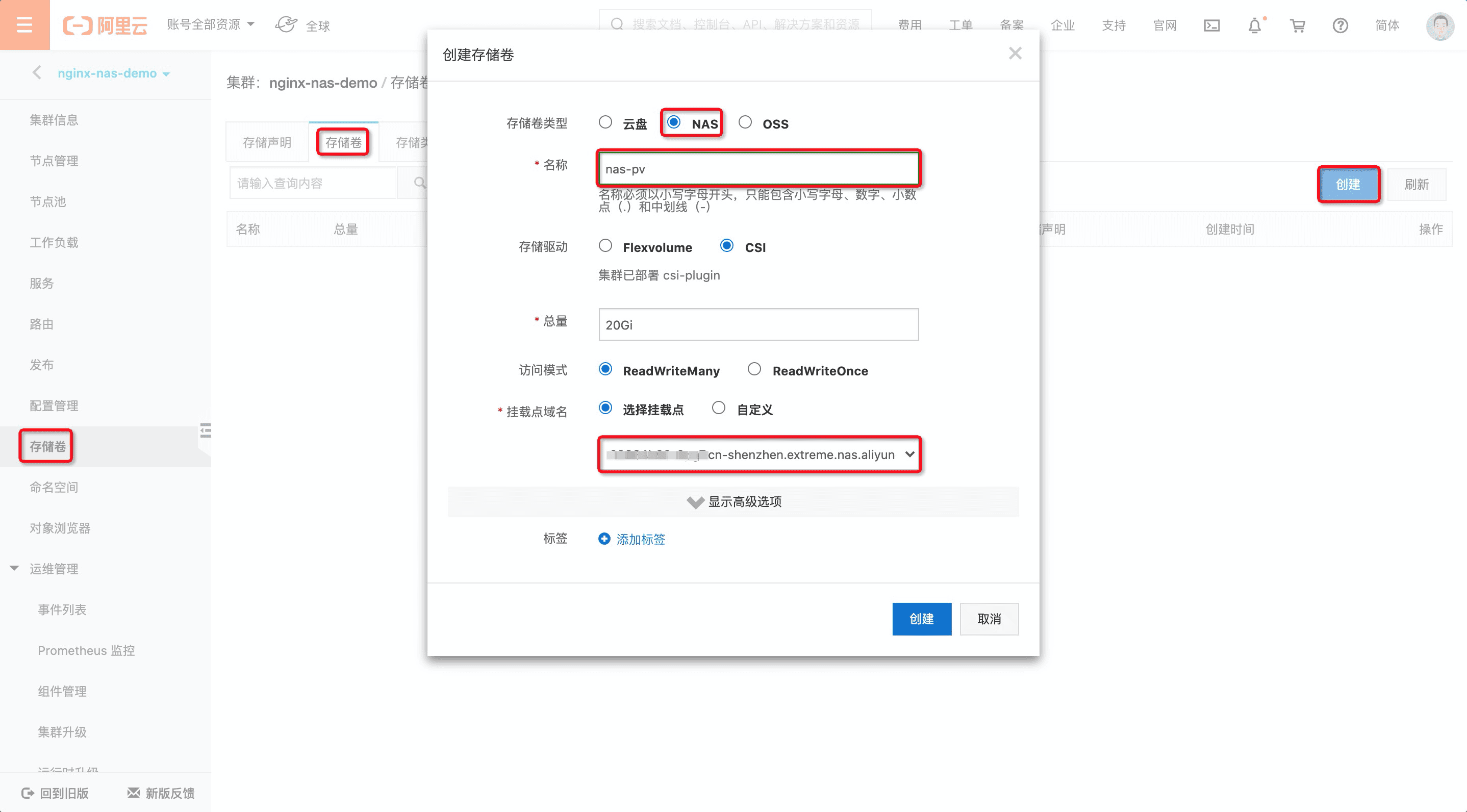The width and height of the screenshot is (1467, 812).
Task: Click 添加标签 link
Action: point(641,539)
